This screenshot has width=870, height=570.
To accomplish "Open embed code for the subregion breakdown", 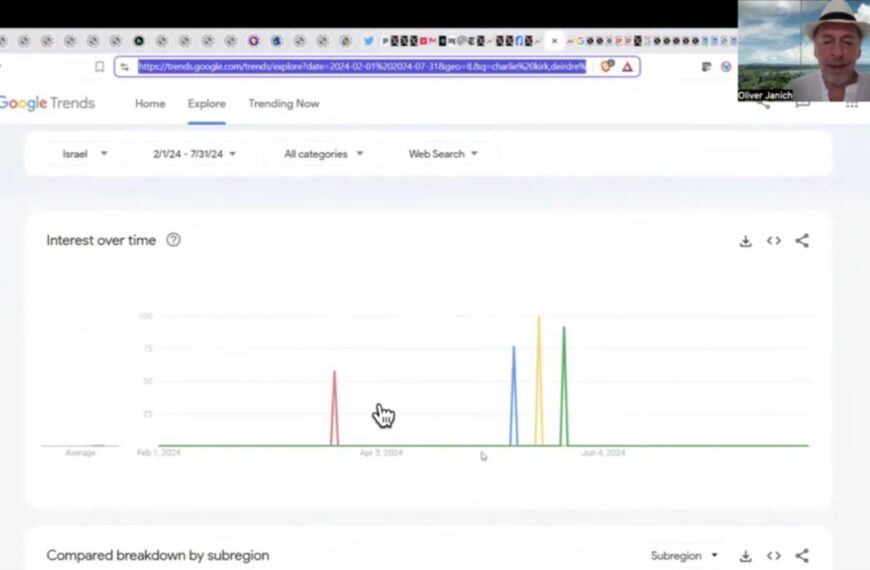I will [773, 556].
